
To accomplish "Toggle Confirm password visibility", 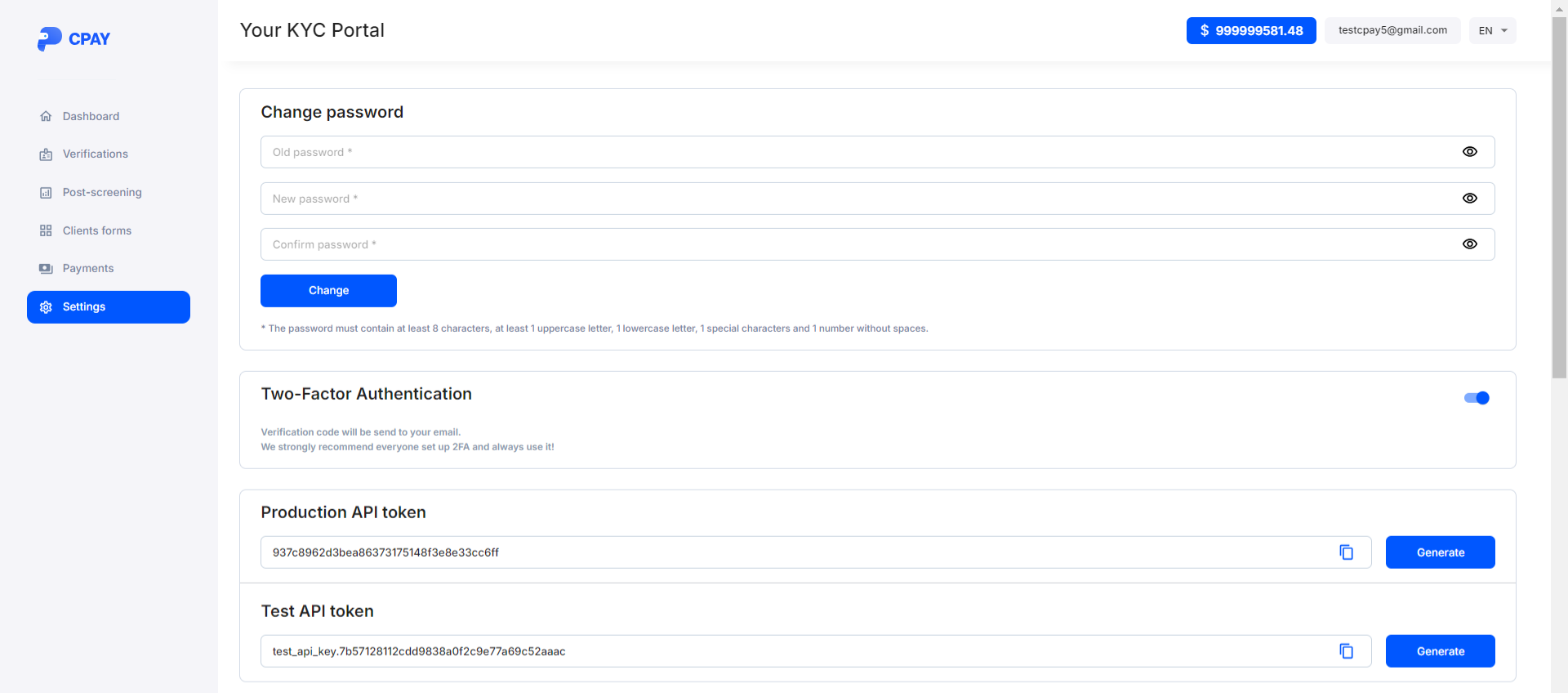I will coord(1469,244).
